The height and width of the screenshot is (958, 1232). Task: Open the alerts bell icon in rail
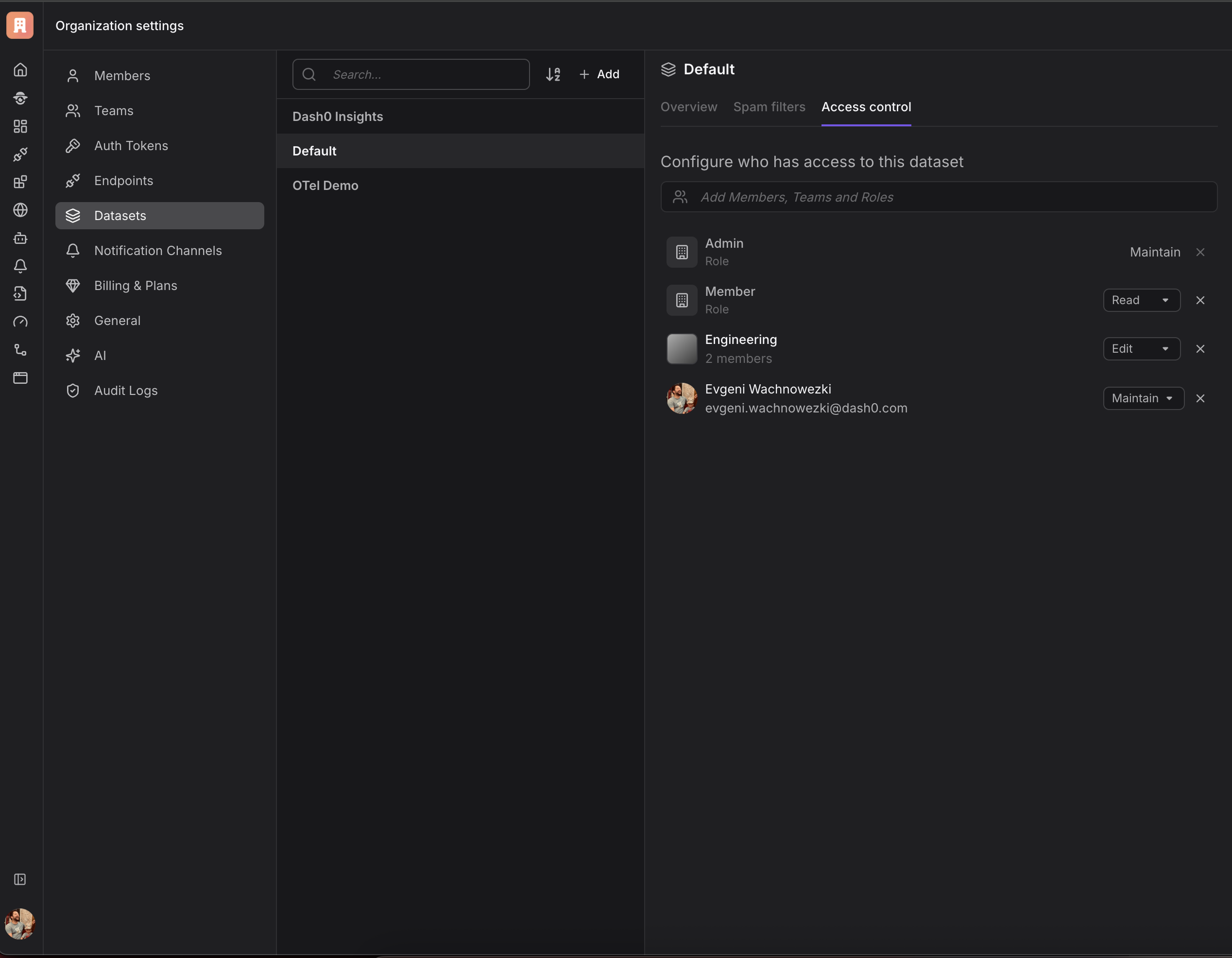coord(20,266)
